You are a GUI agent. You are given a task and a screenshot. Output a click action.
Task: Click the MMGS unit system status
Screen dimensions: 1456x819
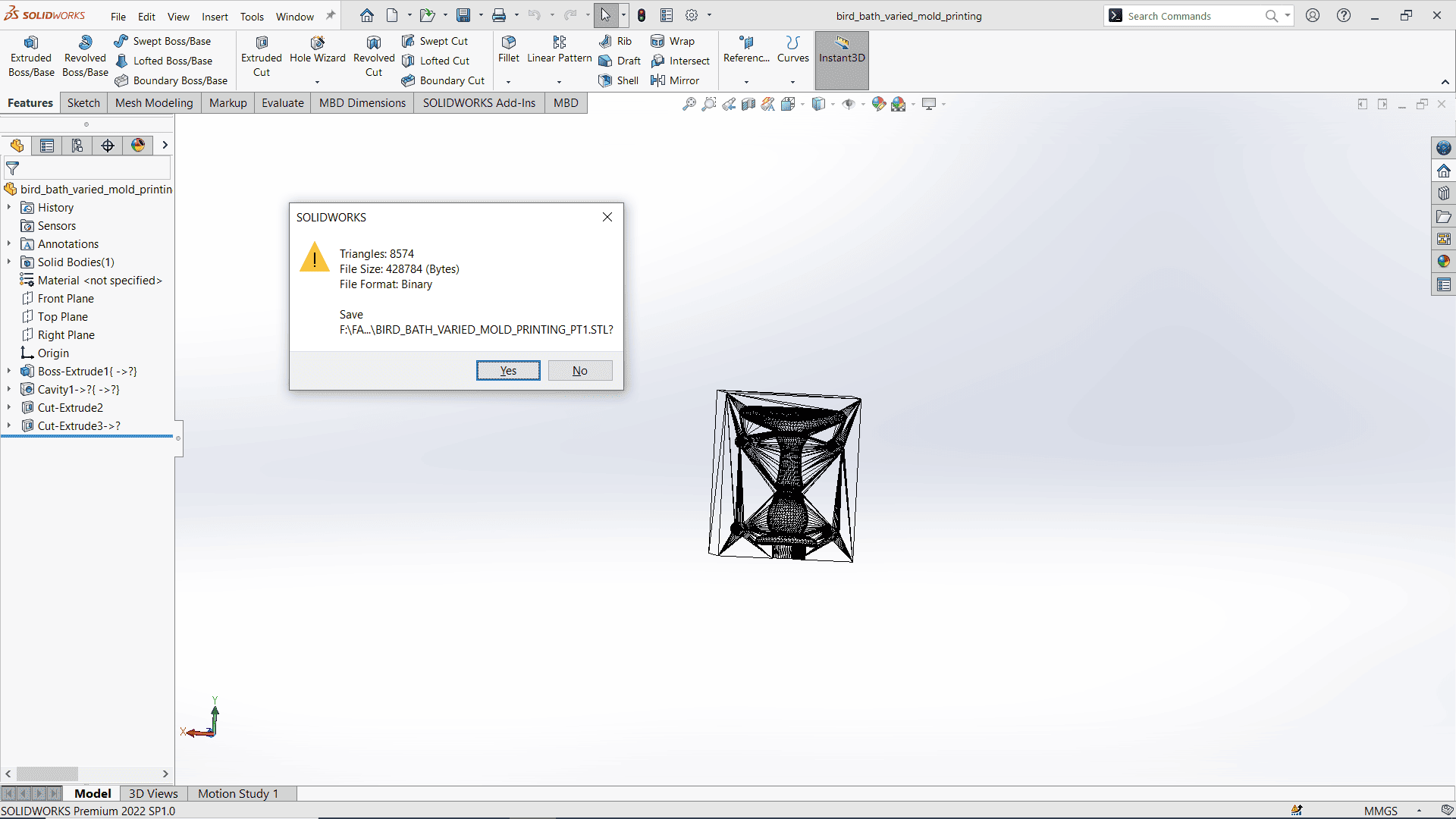[1381, 811]
